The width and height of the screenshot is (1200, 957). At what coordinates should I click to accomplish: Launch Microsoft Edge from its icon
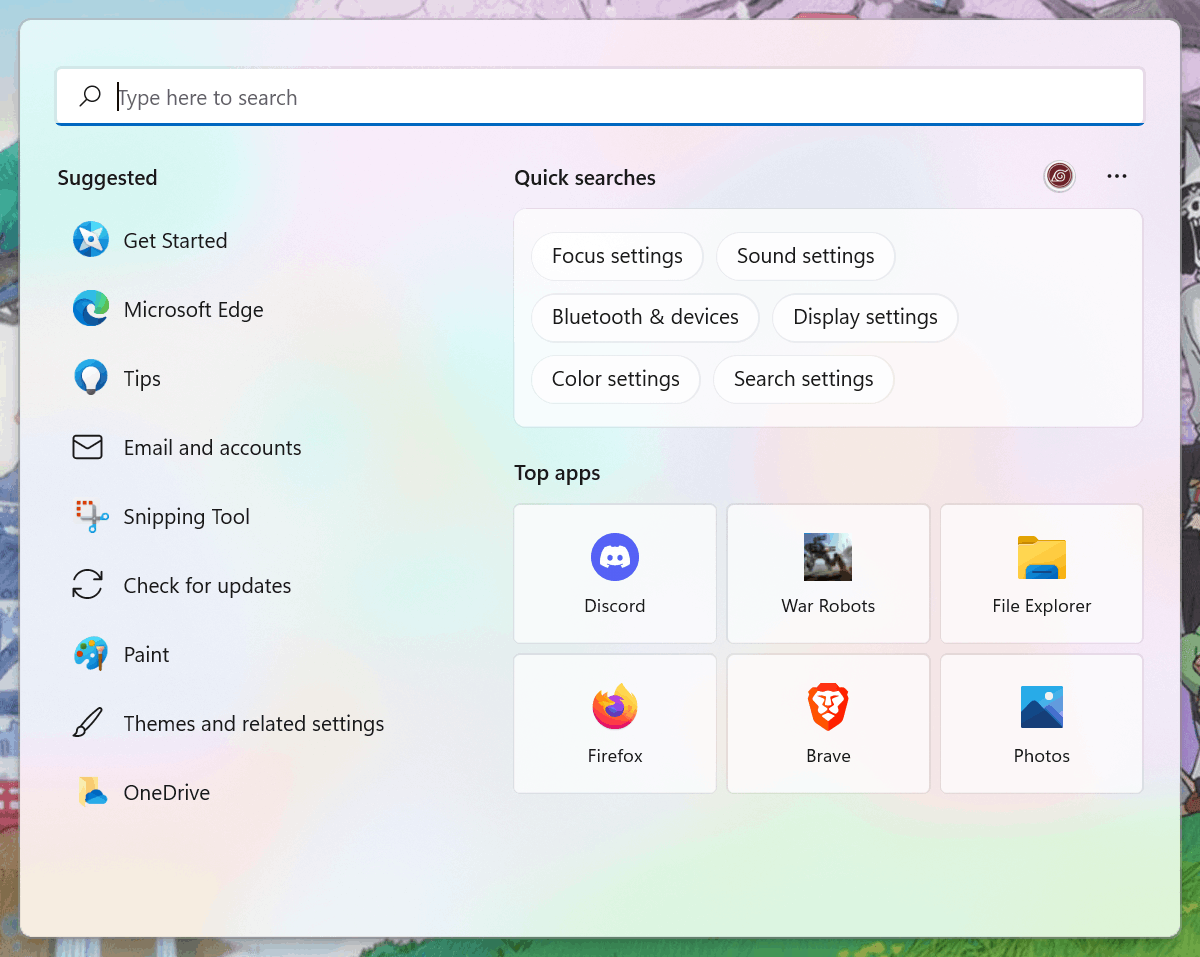[90, 309]
